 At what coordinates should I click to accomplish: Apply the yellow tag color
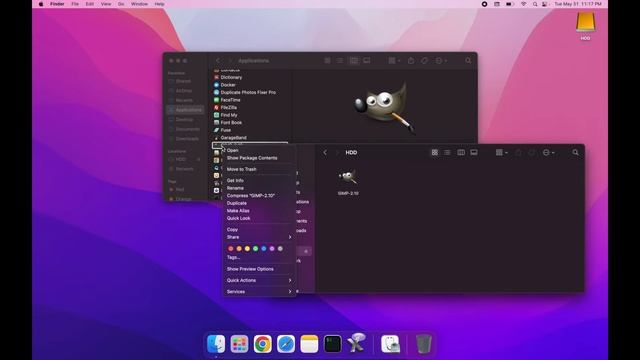(247, 249)
